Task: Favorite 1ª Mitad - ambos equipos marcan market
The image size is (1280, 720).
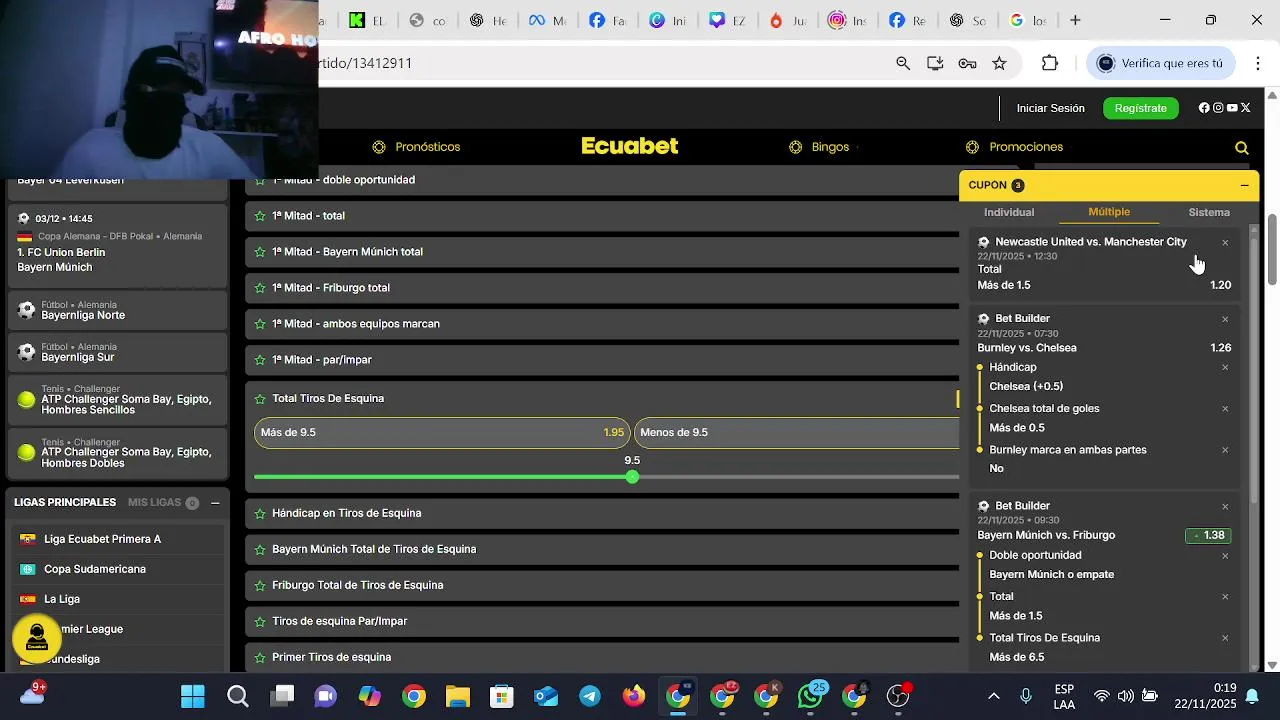Action: pyautogui.click(x=260, y=324)
